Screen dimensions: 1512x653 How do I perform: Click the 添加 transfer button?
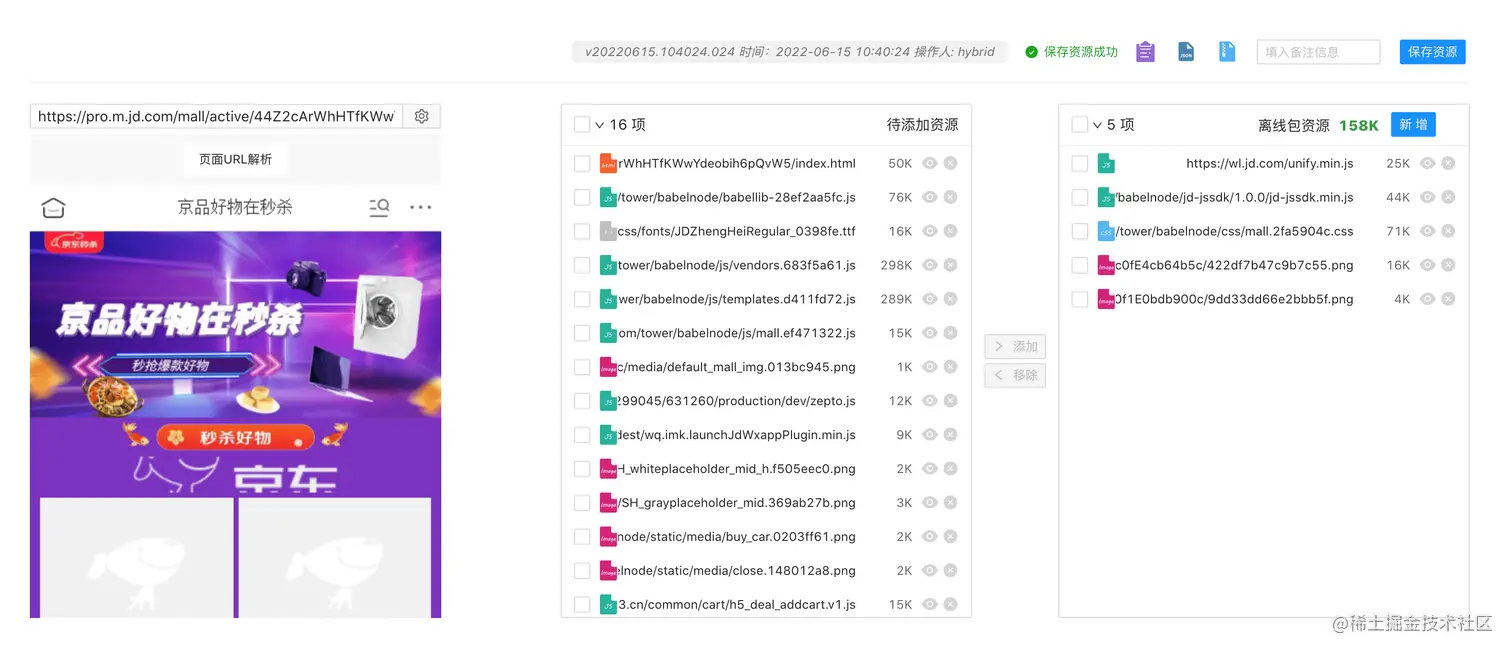tap(1015, 346)
